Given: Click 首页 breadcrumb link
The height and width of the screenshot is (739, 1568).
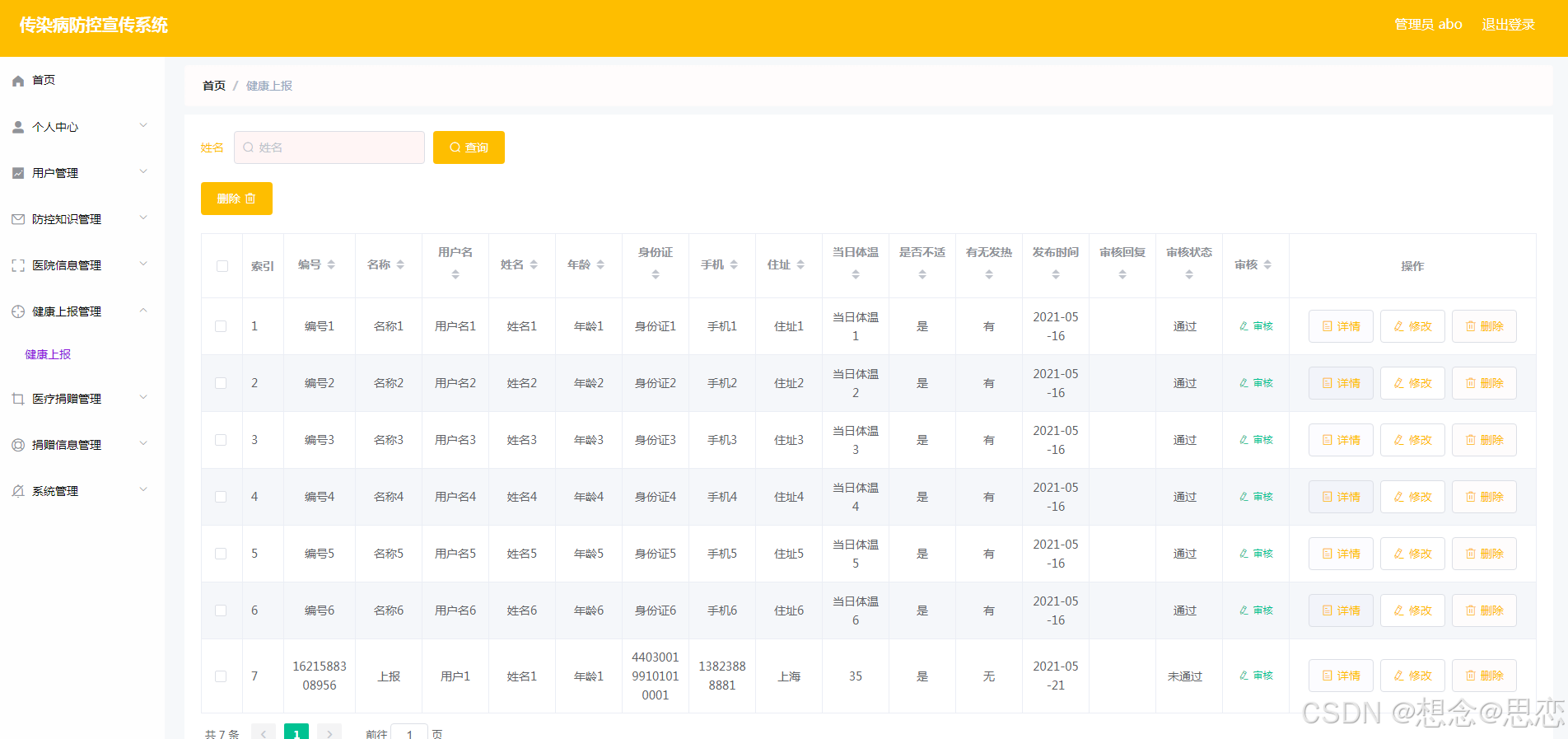Looking at the screenshot, I should coord(214,86).
